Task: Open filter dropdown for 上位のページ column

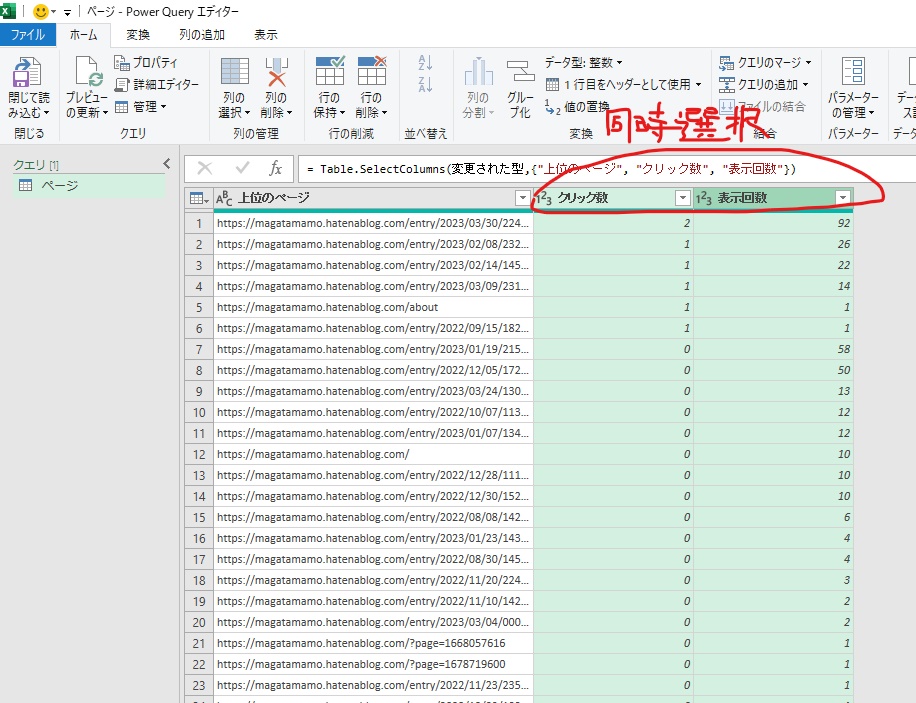Action: point(523,198)
